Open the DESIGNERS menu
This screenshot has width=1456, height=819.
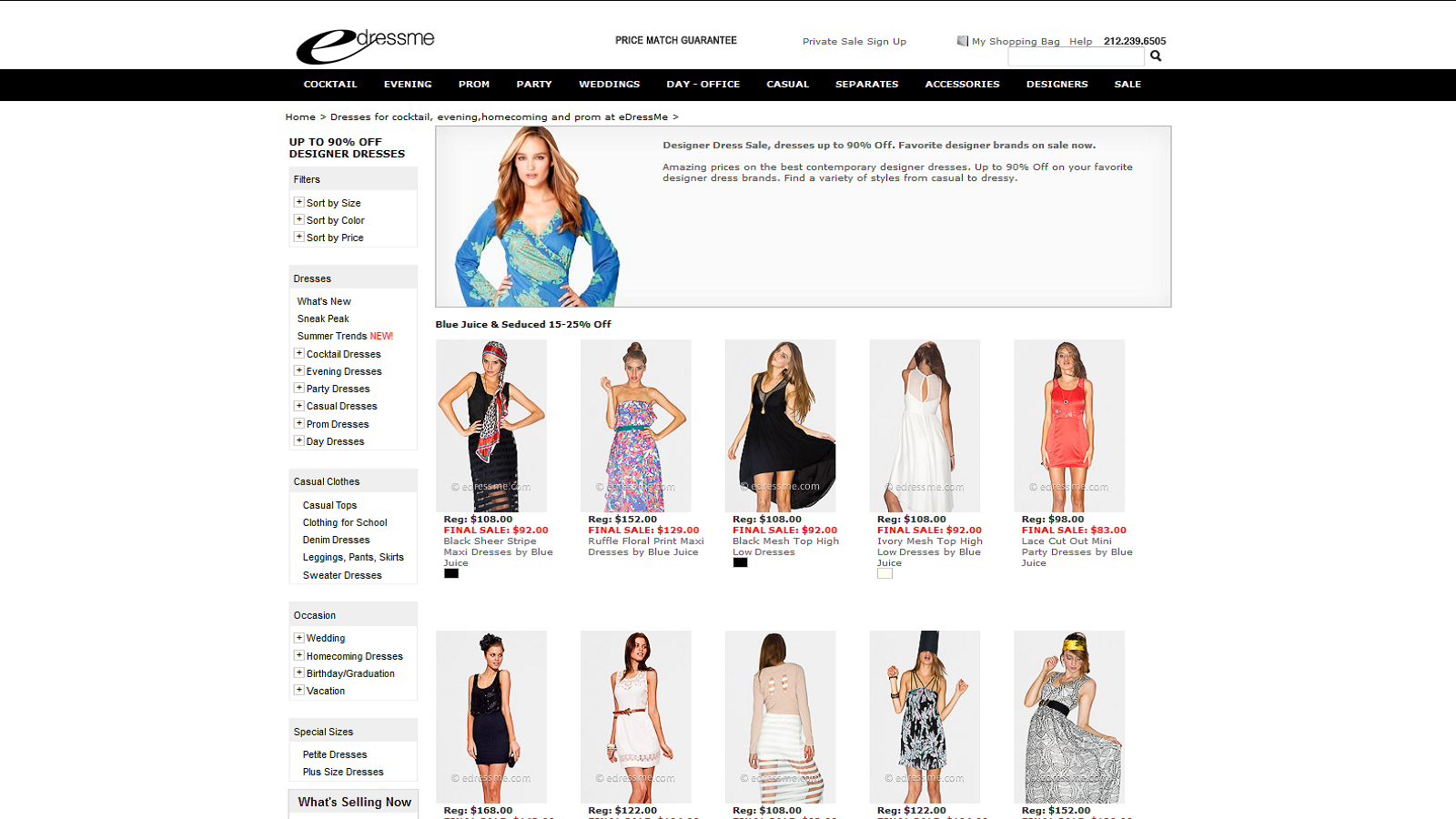point(1057,85)
